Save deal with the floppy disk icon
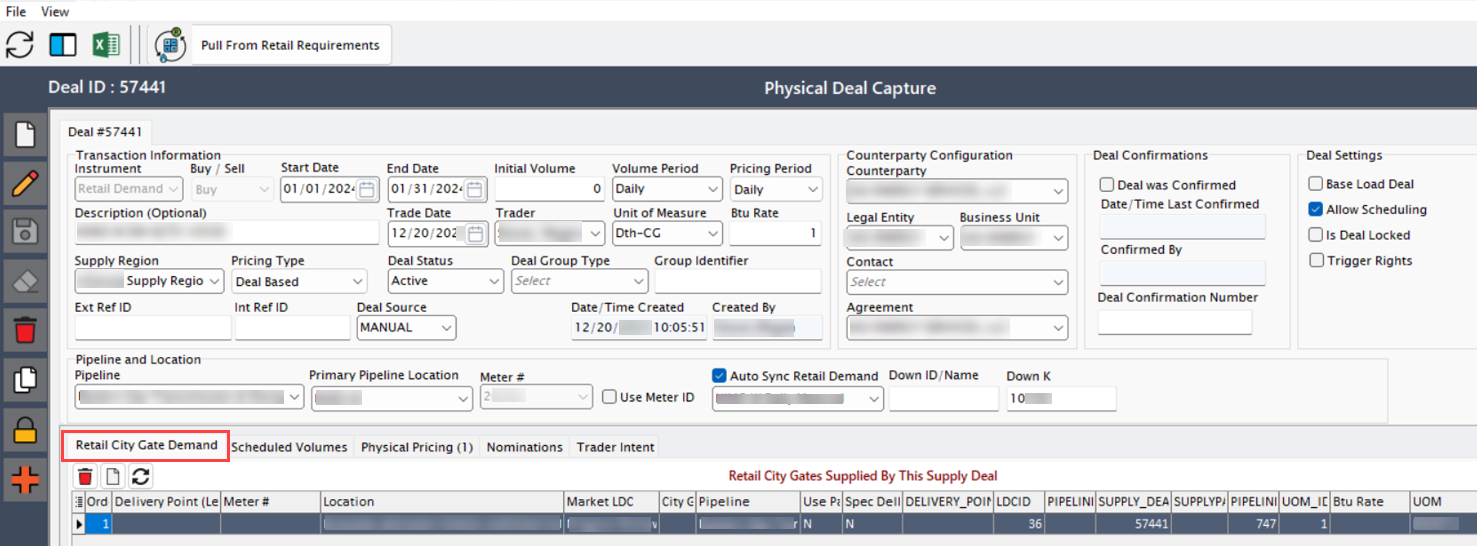The height and width of the screenshot is (546, 1477). coord(25,232)
